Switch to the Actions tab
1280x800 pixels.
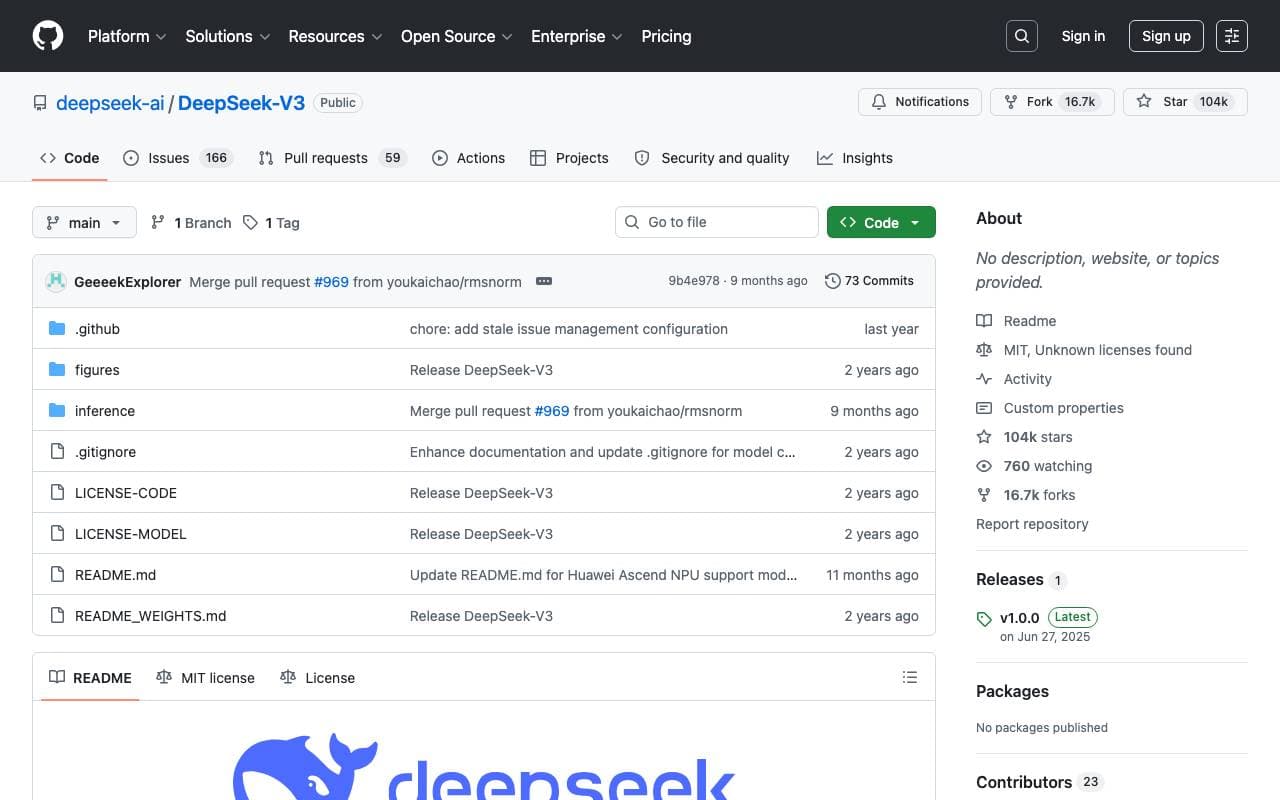coord(468,158)
